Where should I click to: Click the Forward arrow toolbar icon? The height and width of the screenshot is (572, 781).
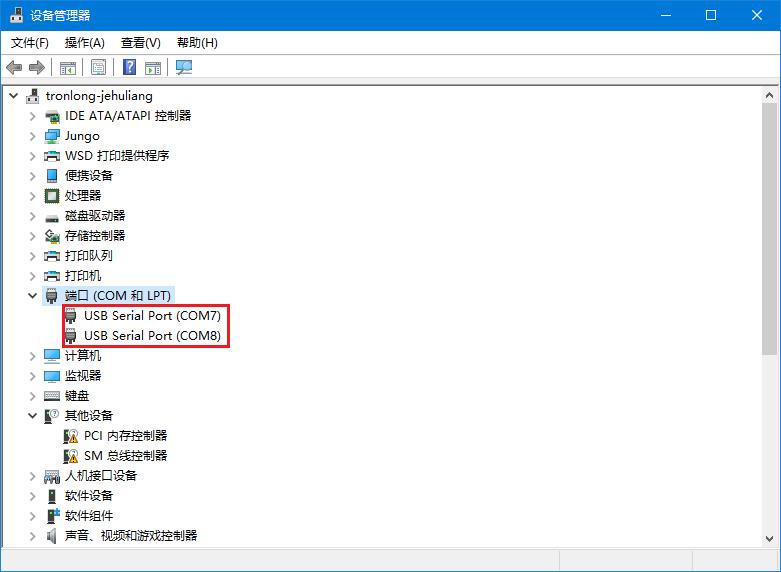tap(37, 67)
